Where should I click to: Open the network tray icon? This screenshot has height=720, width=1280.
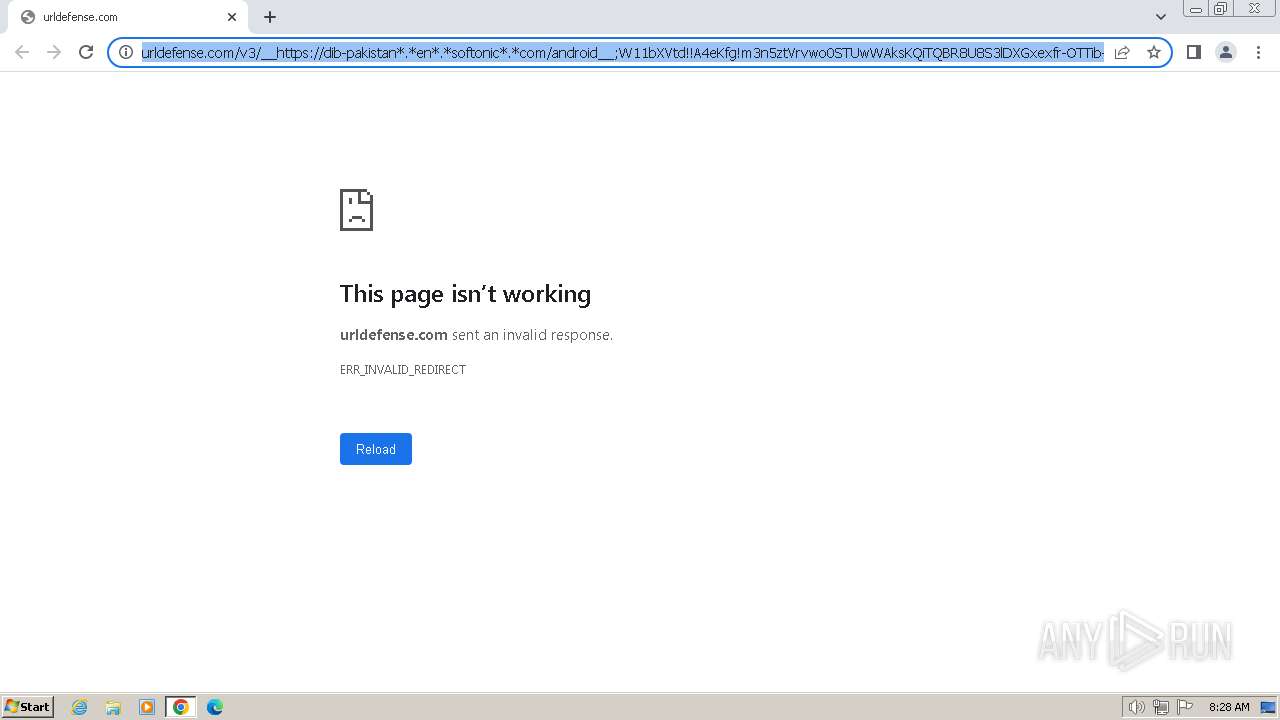(1161, 707)
